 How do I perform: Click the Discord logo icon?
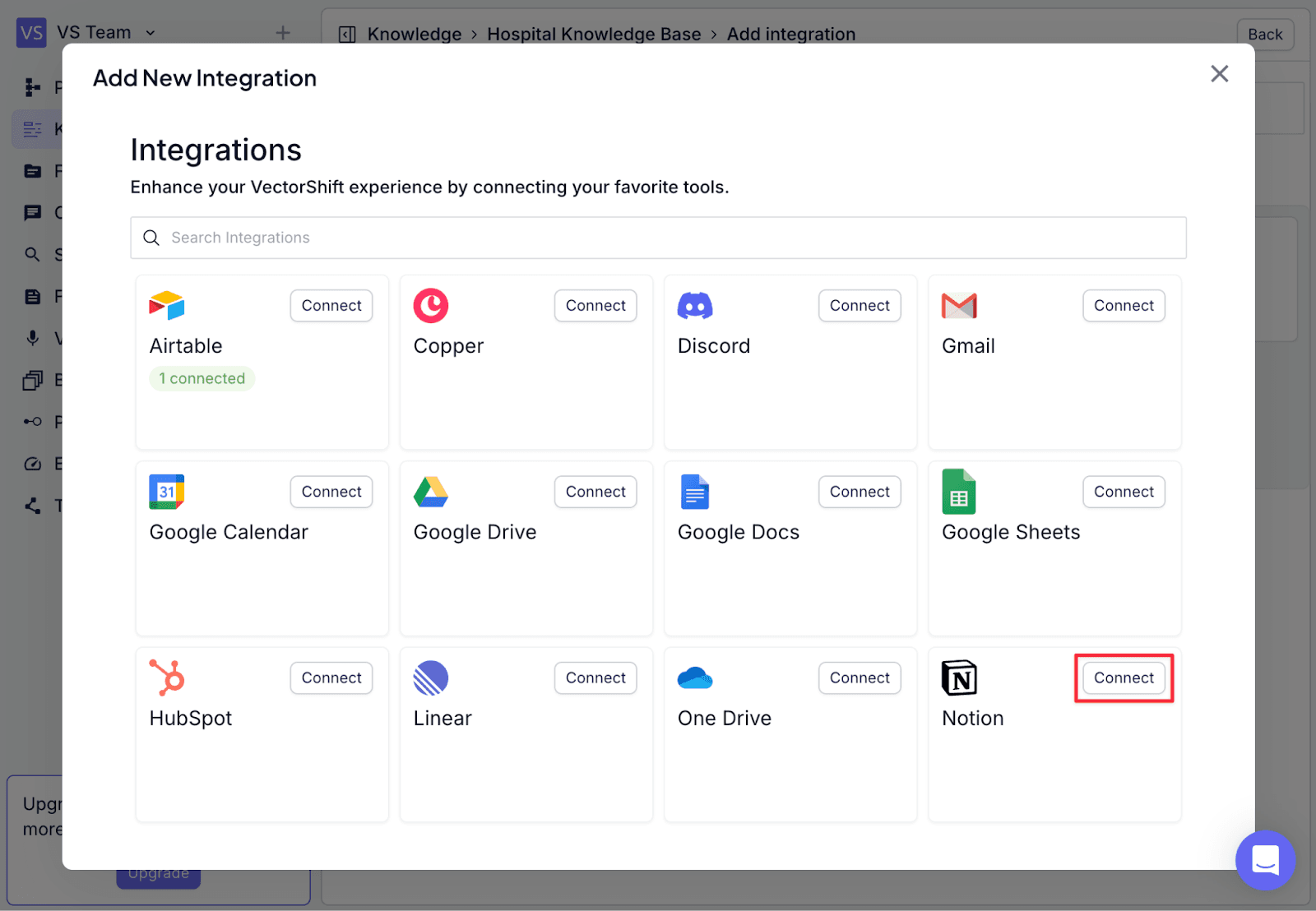pos(695,306)
